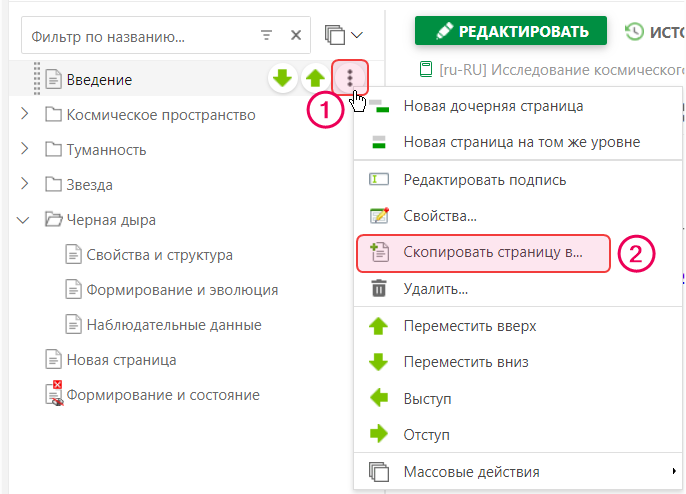This screenshot has height=494, width=686.
Task: Choose Новая дочерняя страница from menu
Action: click(492, 106)
